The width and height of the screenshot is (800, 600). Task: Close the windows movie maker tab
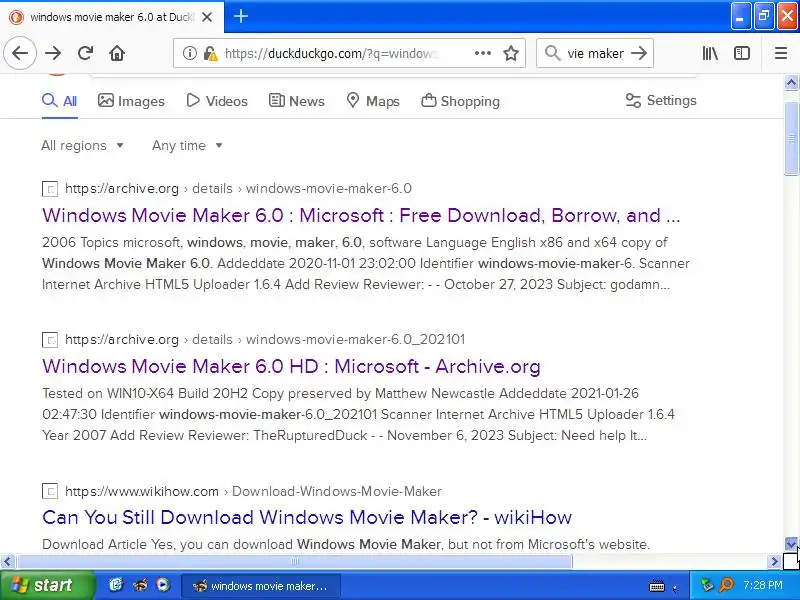coord(207,17)
